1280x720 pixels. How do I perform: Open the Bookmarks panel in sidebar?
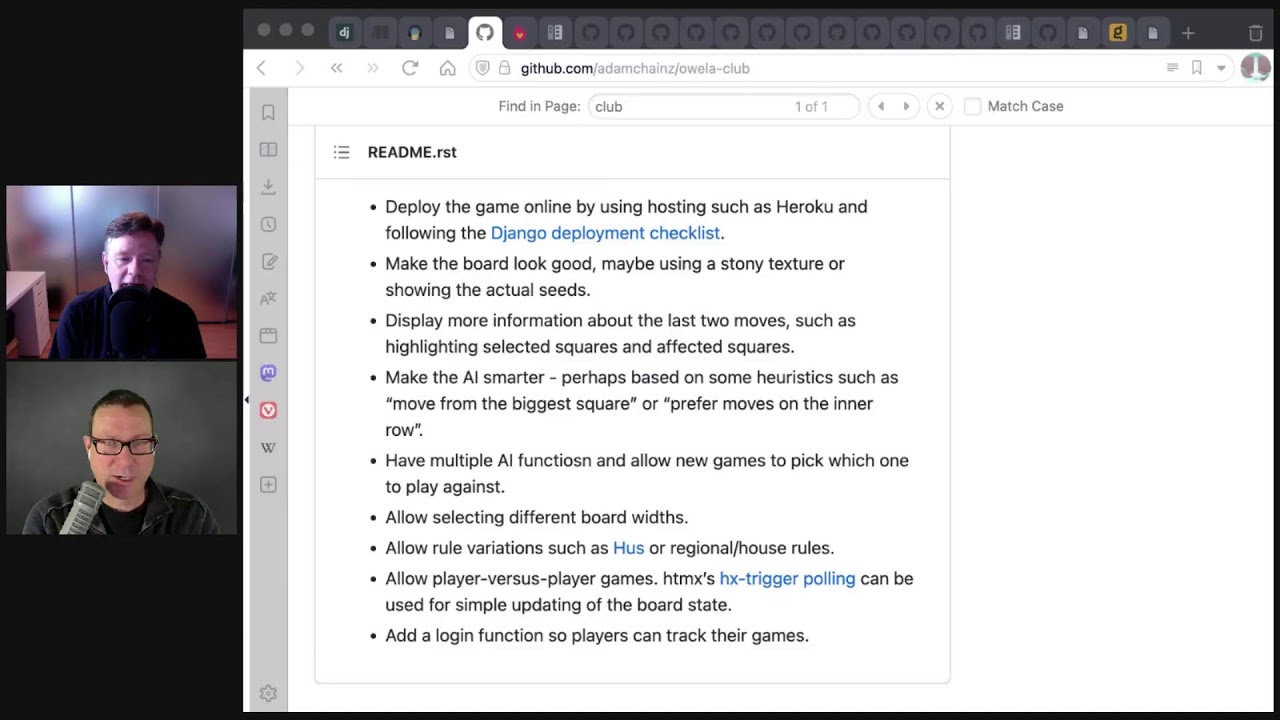click(268, 113)
